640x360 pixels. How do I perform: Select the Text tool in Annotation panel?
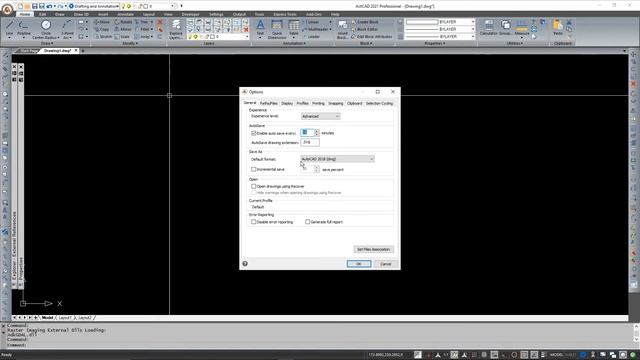260,29
